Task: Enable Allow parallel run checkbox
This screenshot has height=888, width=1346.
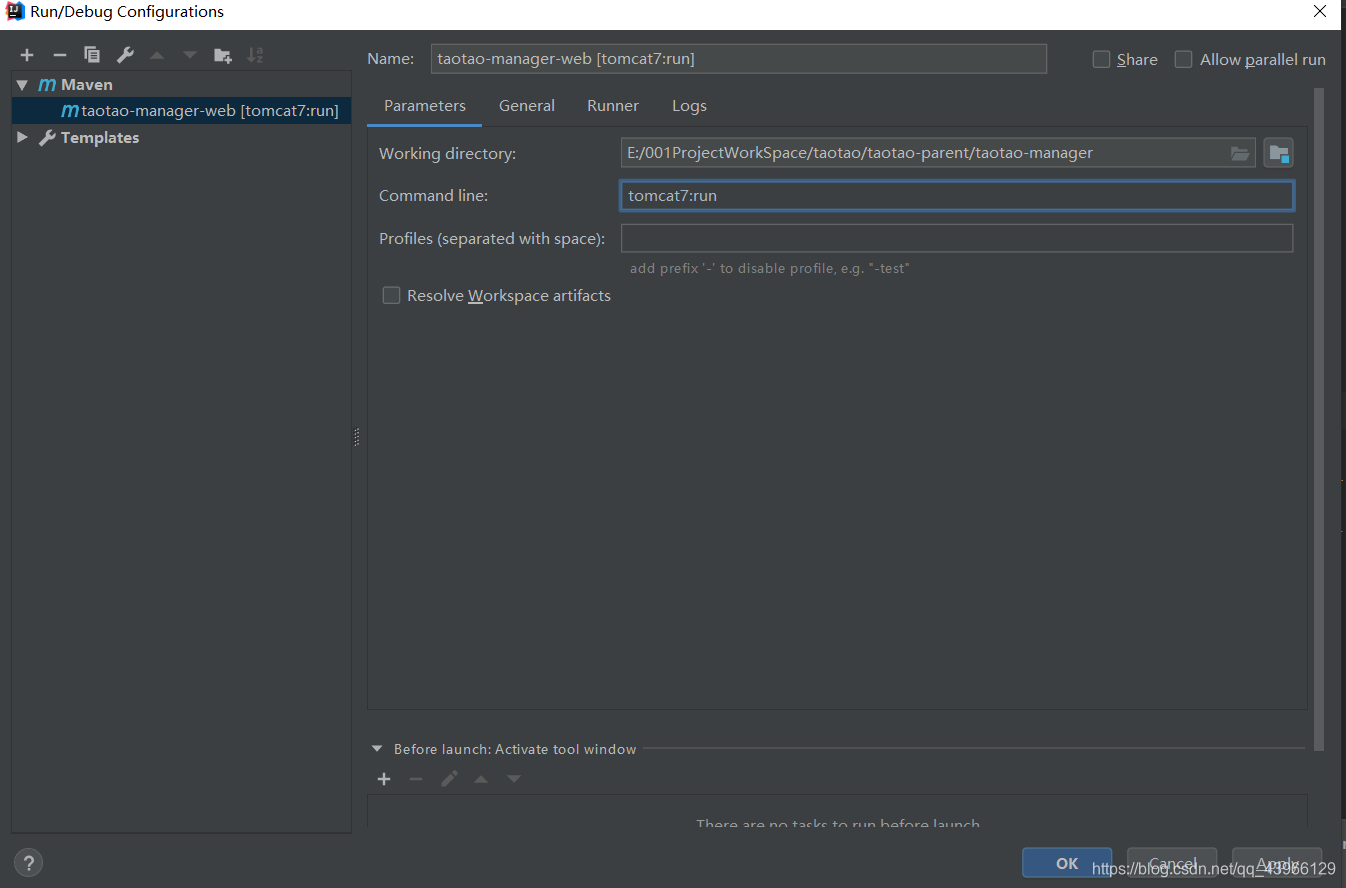Action: 1183,59
